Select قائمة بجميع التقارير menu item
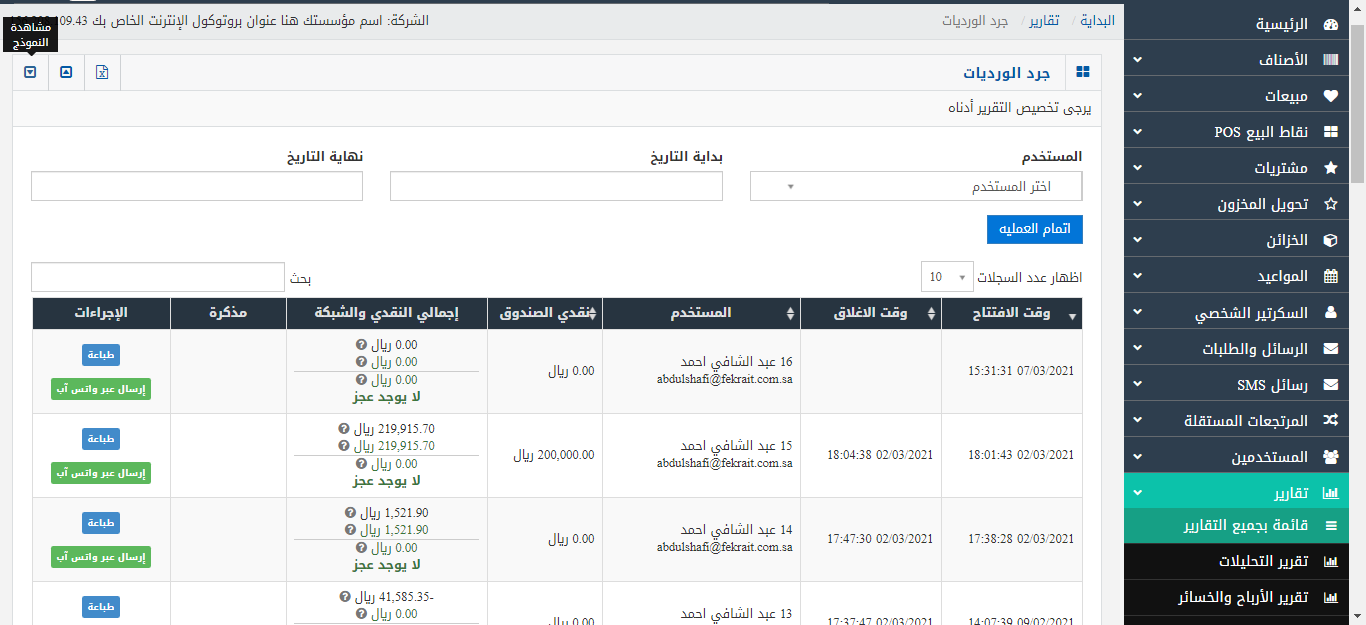The image size is (1366, 625). 1245,525
